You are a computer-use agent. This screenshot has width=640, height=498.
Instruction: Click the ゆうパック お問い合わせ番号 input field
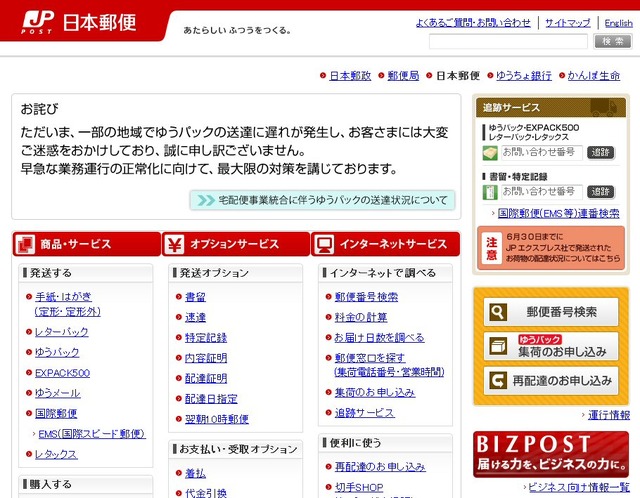pos(541,153)
